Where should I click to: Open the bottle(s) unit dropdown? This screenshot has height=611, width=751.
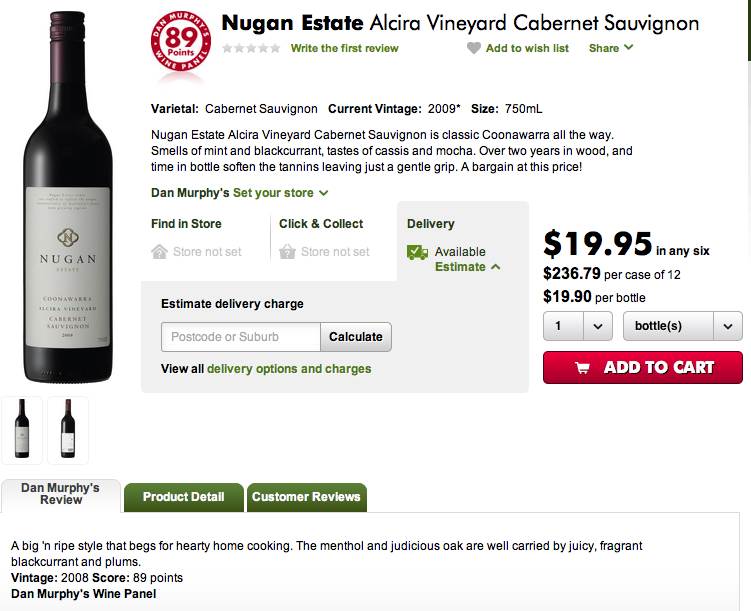coord(682,326)
